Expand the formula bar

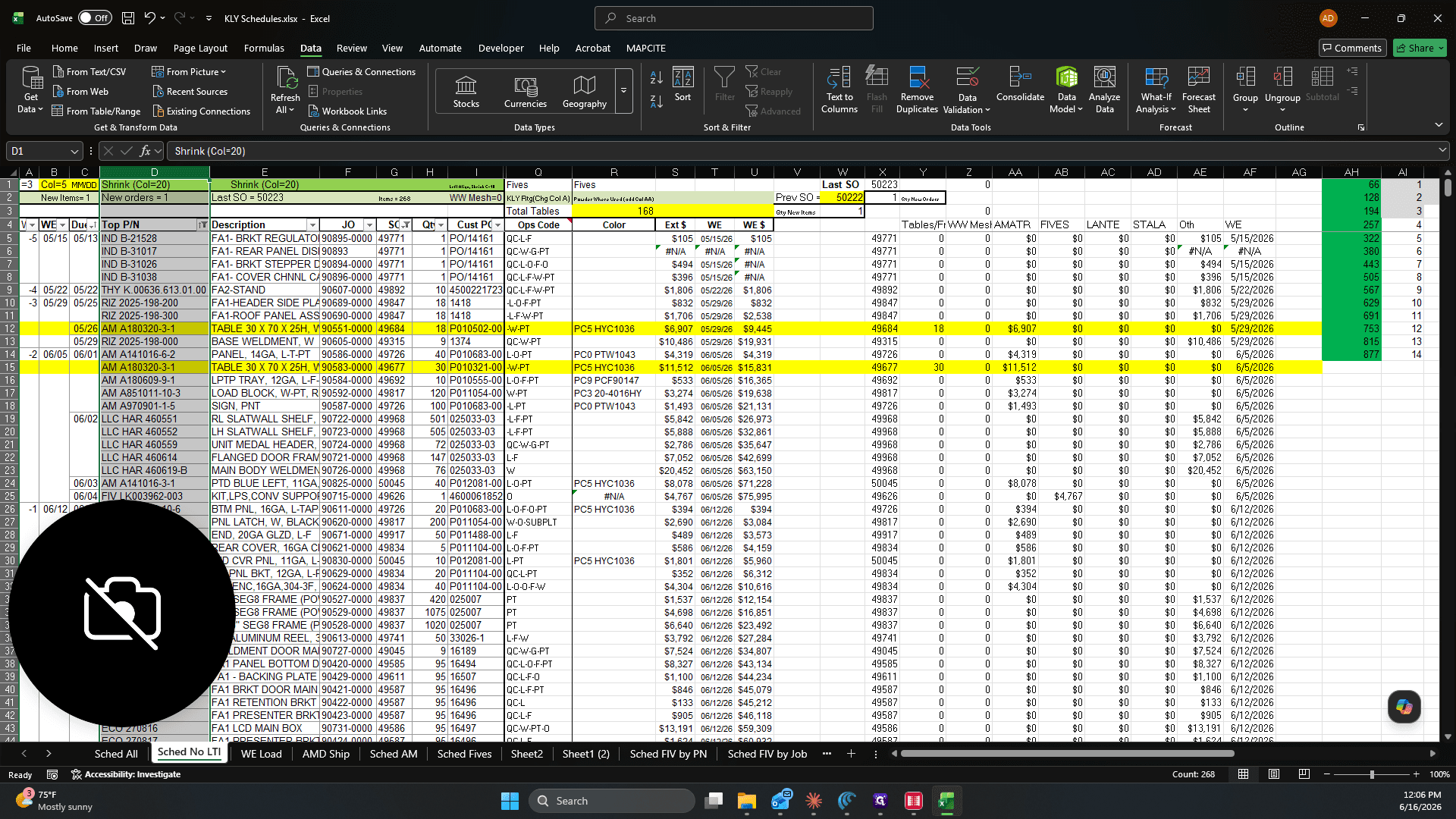[1442, 151]
